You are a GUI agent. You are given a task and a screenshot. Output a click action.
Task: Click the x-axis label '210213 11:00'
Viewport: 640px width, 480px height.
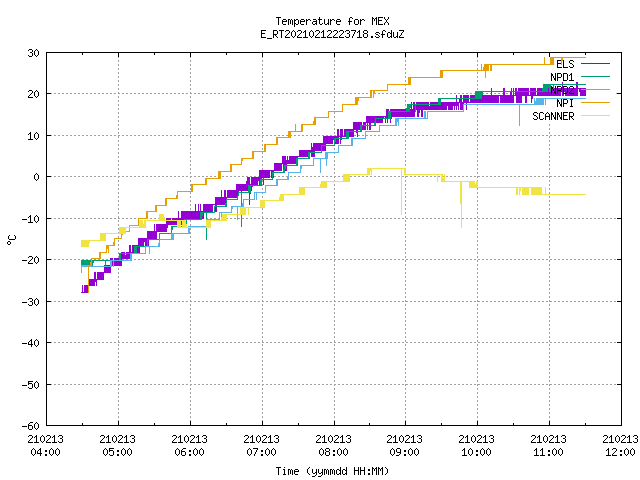[549, 446]
